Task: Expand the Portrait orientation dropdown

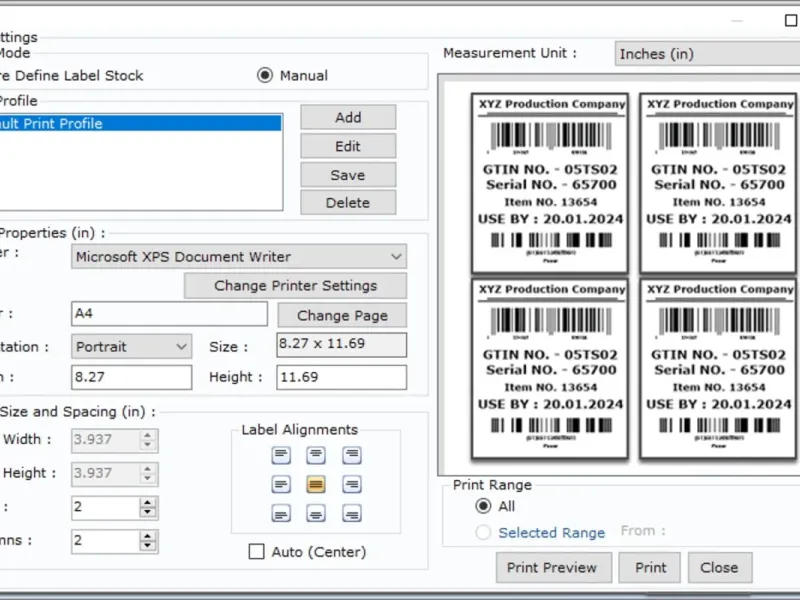Action: pyautogui.click(x=132, y=347)
